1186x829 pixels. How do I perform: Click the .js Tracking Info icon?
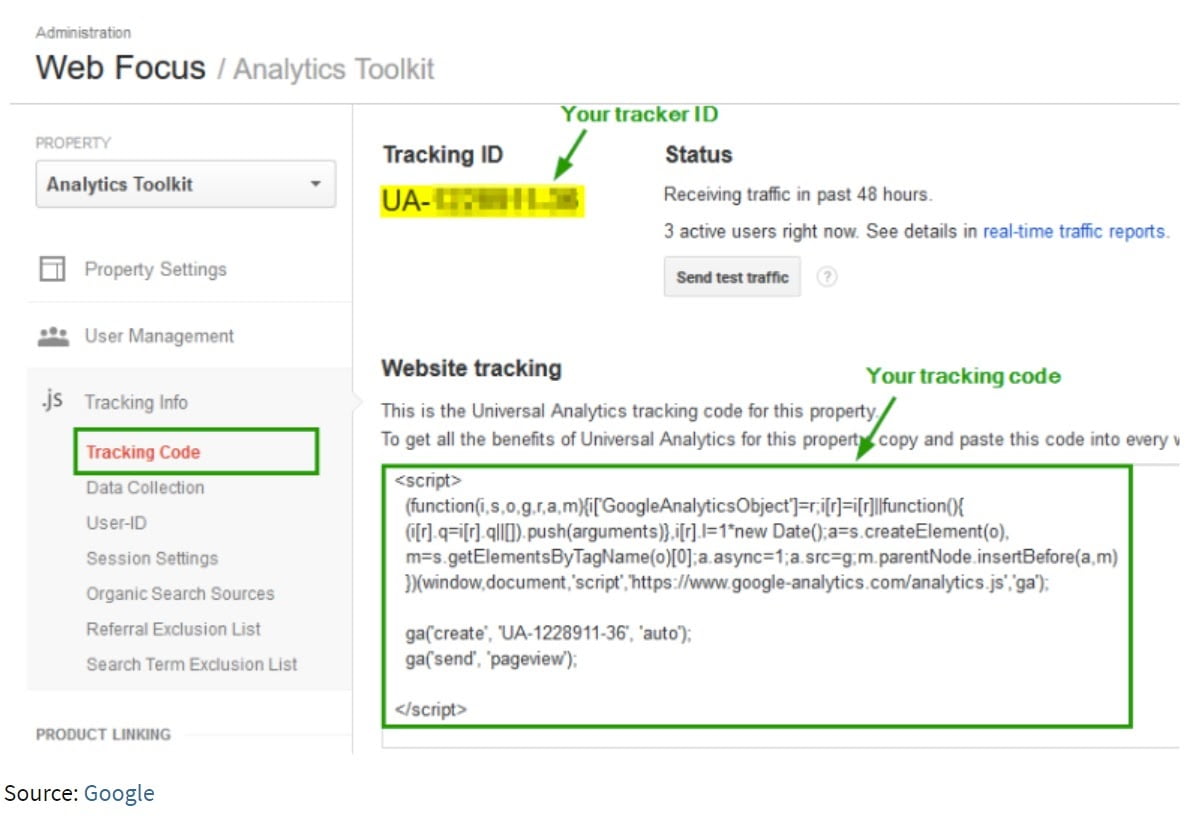(x=52, y=399)
